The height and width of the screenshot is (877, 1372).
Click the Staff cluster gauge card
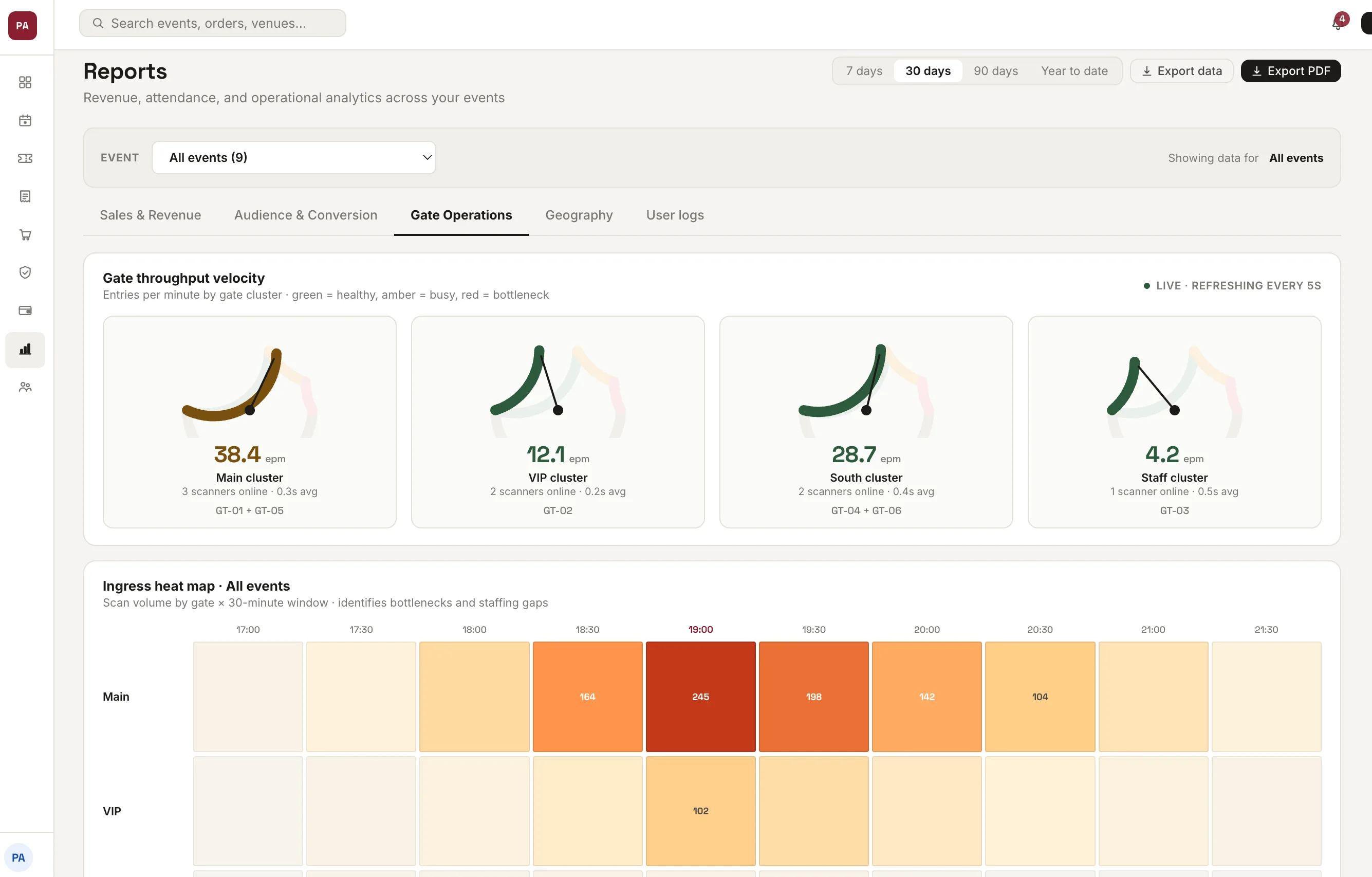click(1174, 422)
